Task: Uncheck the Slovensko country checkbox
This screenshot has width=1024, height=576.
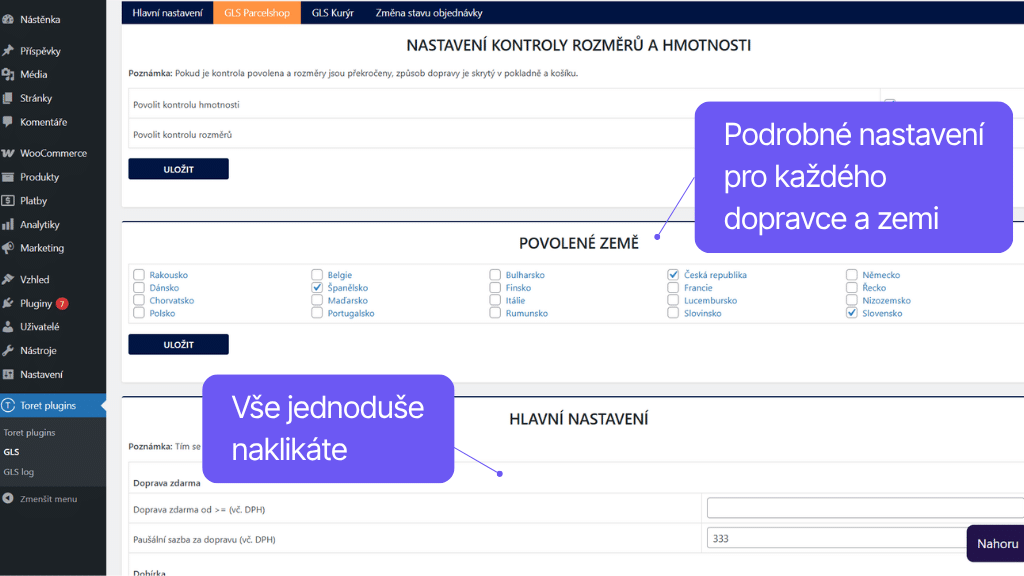Action: point(852,313)
